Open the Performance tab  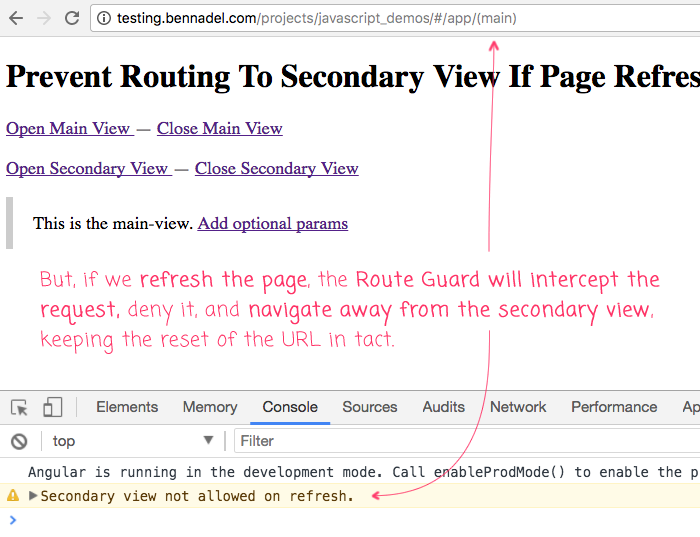pos(614,407)
